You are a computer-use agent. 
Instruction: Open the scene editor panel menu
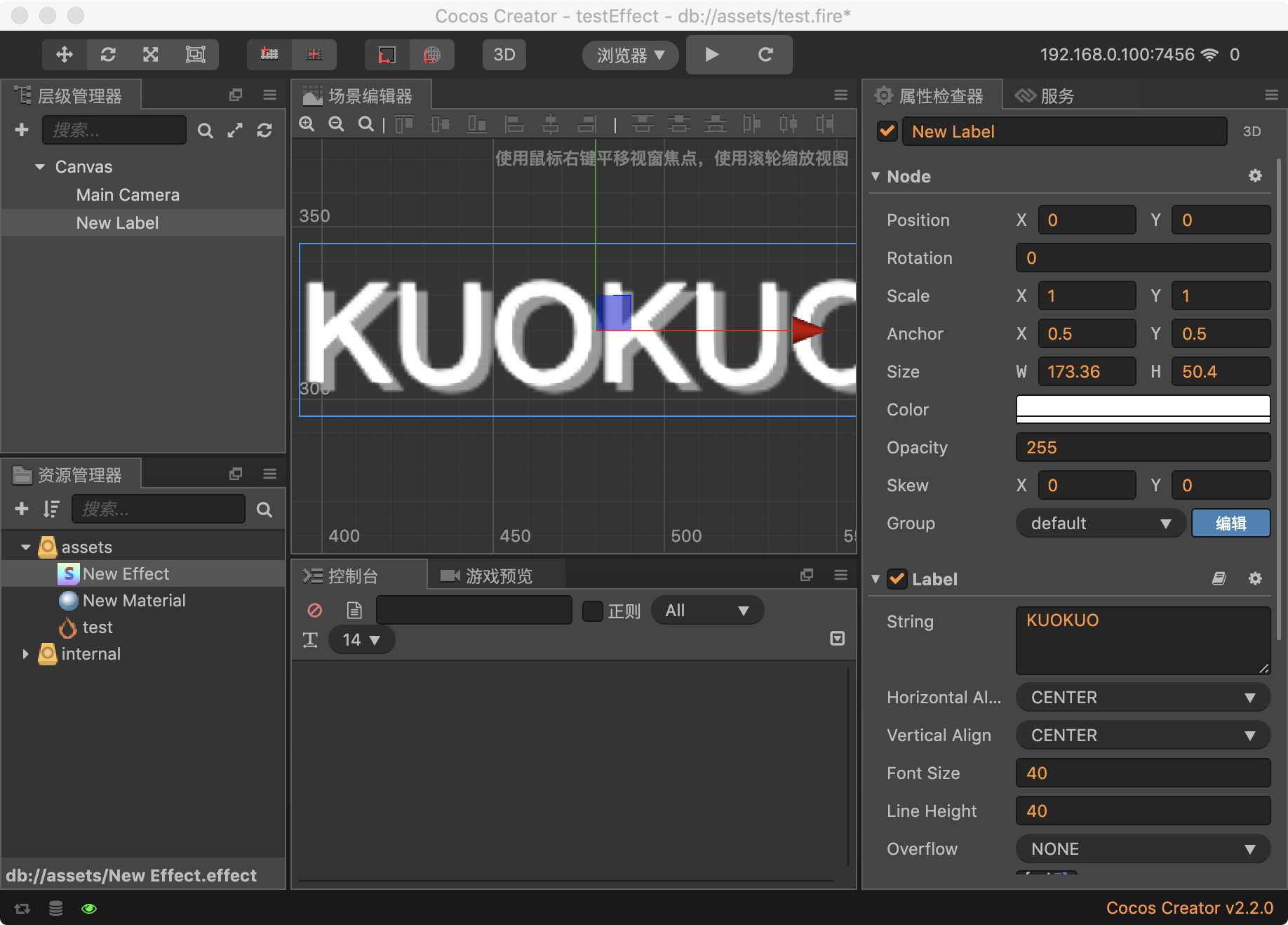(x=841, y=95)
